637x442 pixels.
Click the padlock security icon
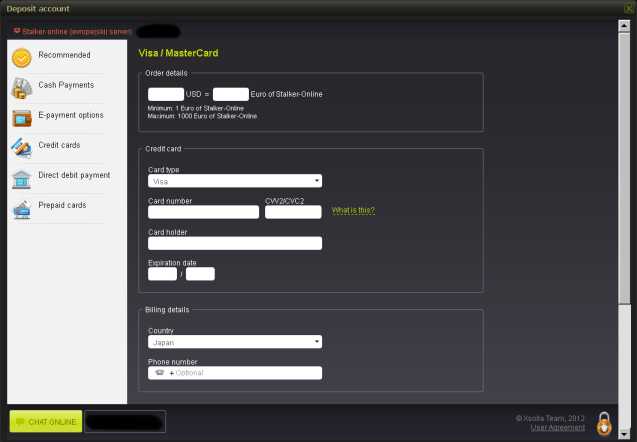[x=604, y=424]
